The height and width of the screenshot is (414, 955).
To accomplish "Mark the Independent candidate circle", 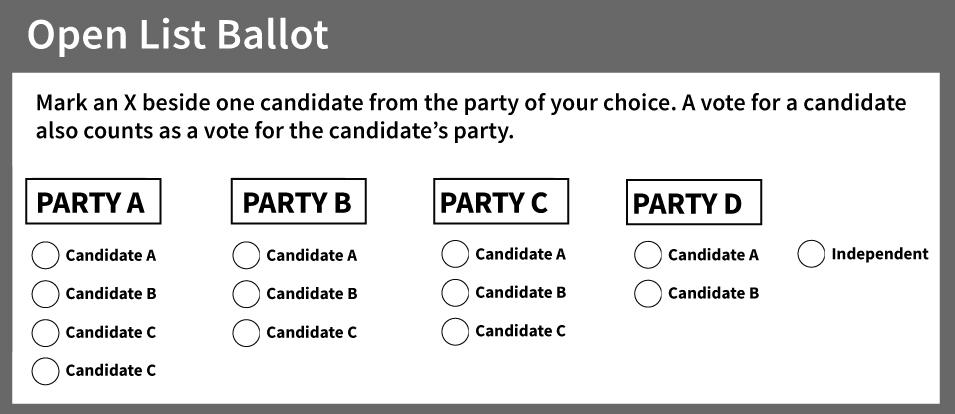I will coord(811,254).
